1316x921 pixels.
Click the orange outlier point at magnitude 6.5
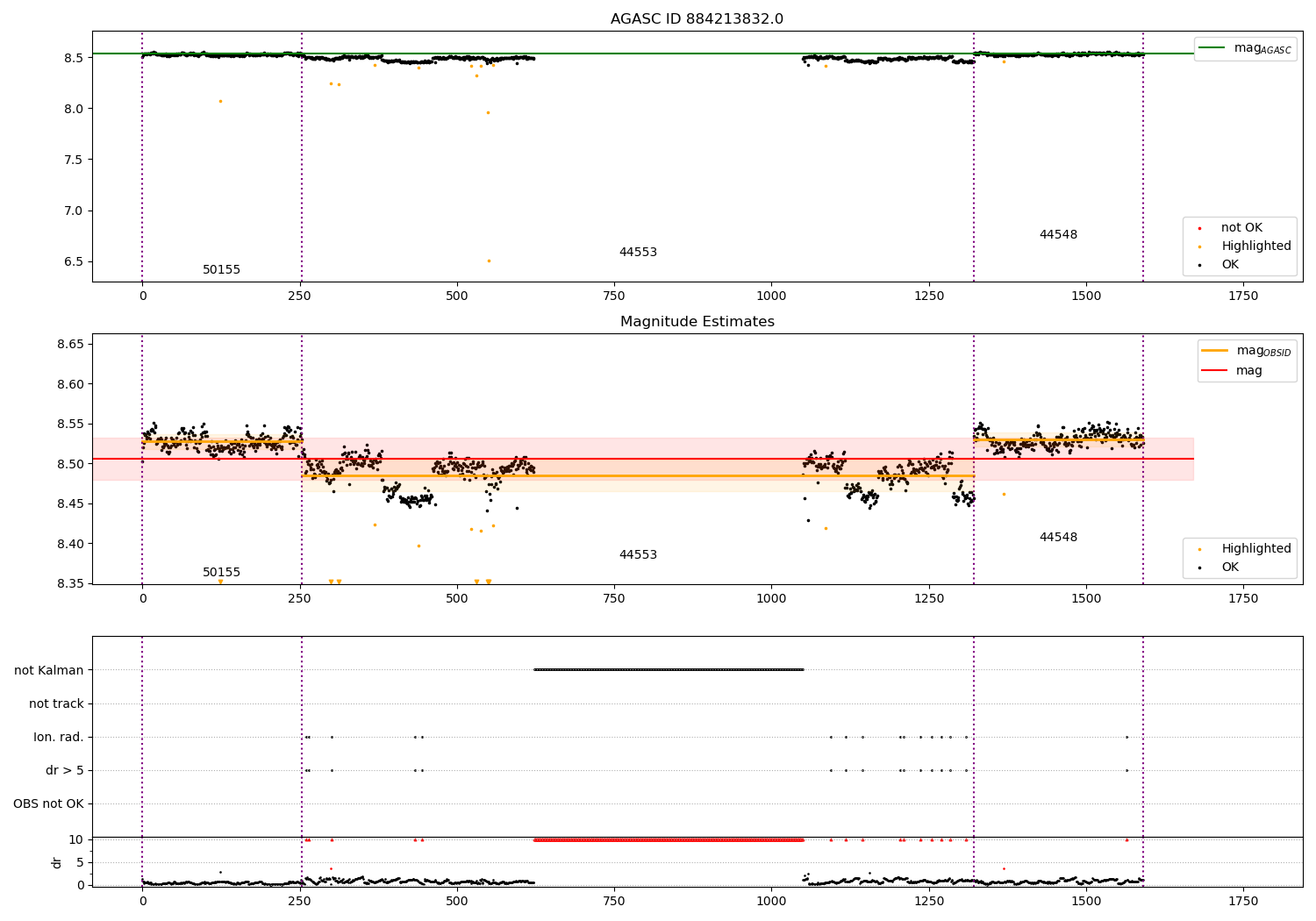(489, 261)
